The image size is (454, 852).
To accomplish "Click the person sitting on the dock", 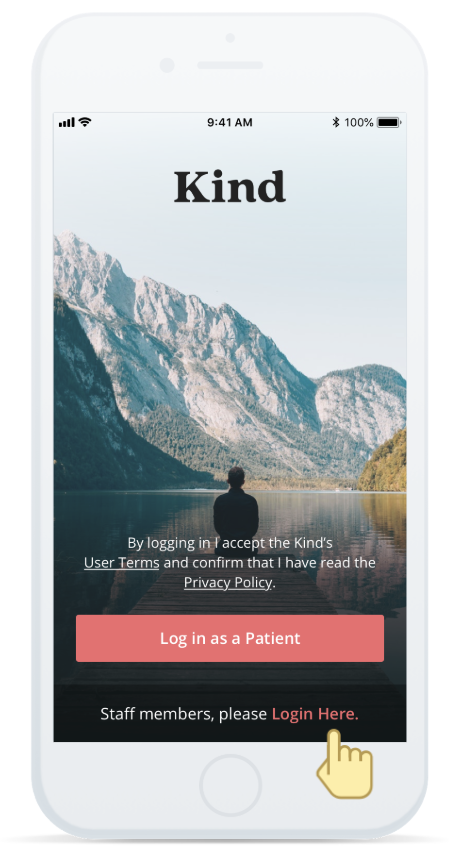I will tap(236, 503).
